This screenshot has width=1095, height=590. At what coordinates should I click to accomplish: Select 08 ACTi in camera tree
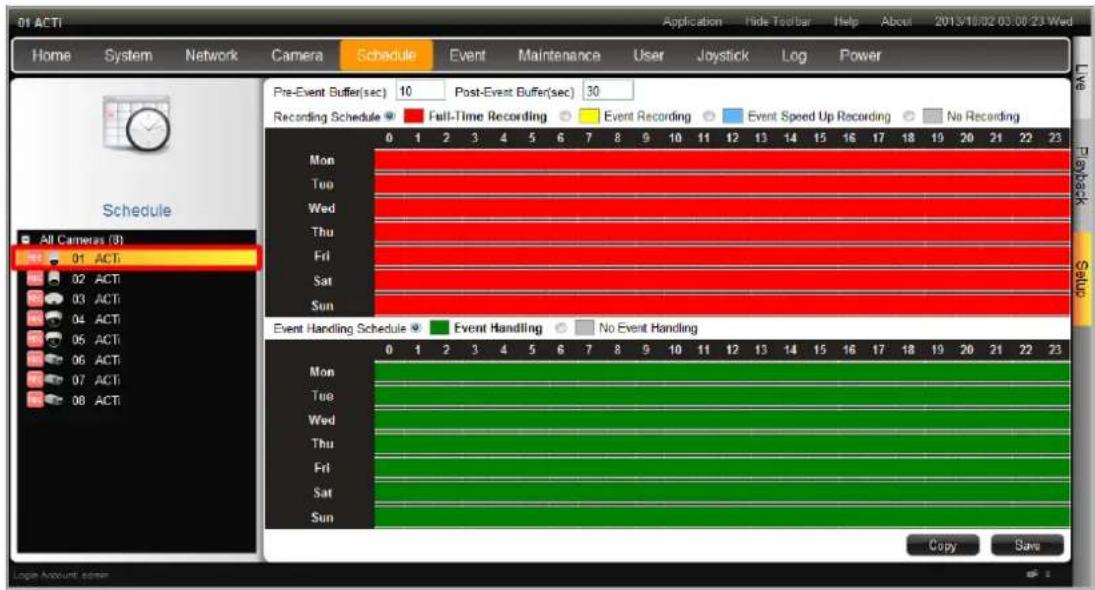click(136, 400)
